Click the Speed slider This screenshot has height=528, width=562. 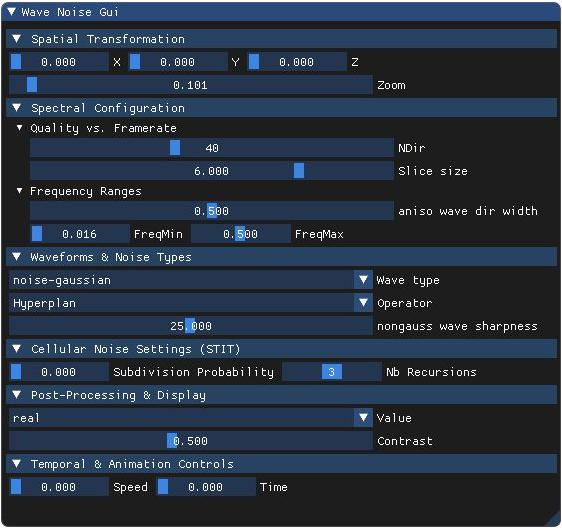(x=59, y=487)
